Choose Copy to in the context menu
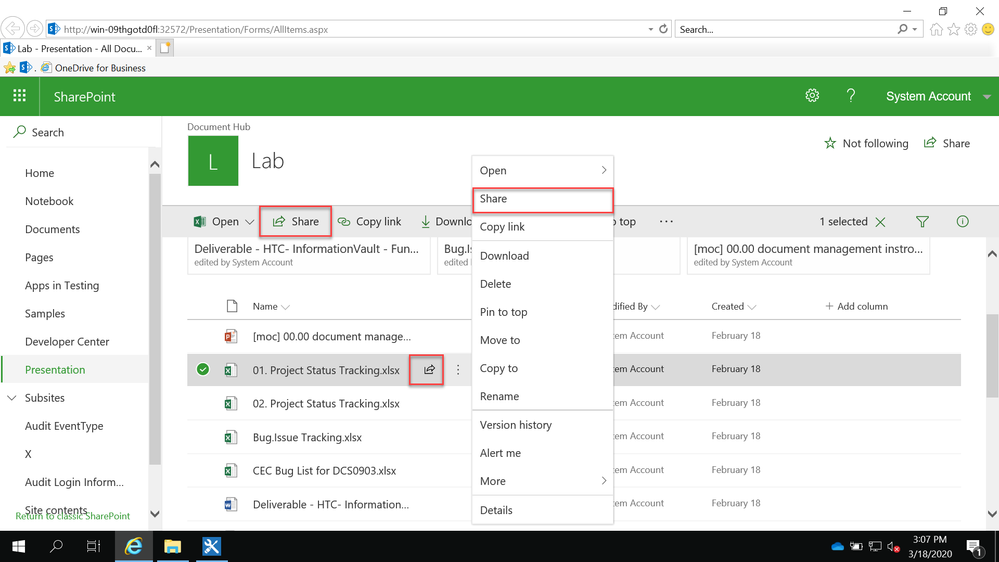The image size is (999, 562). [543, 368]
